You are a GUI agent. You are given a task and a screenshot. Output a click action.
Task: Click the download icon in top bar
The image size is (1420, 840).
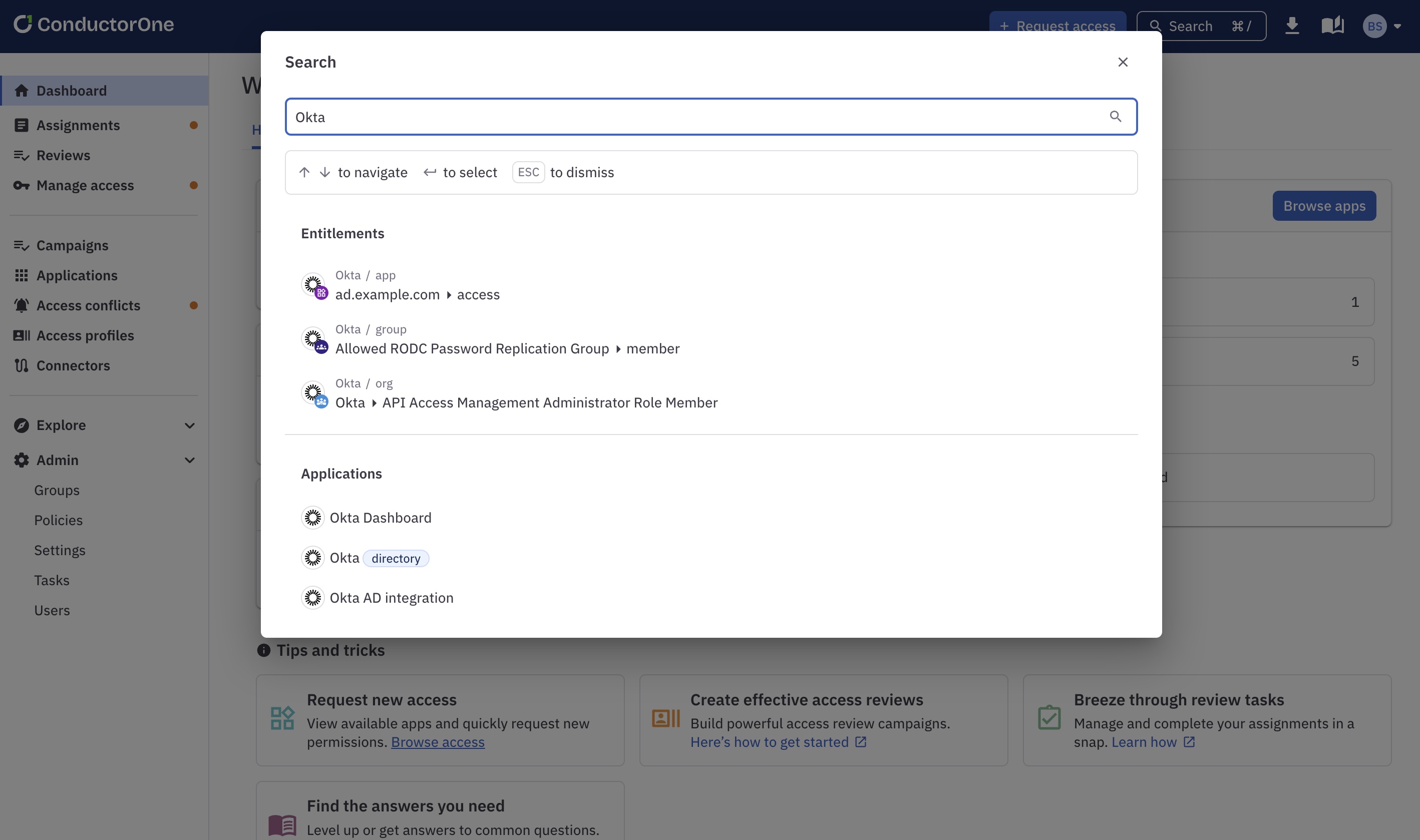pos(1291,26)
